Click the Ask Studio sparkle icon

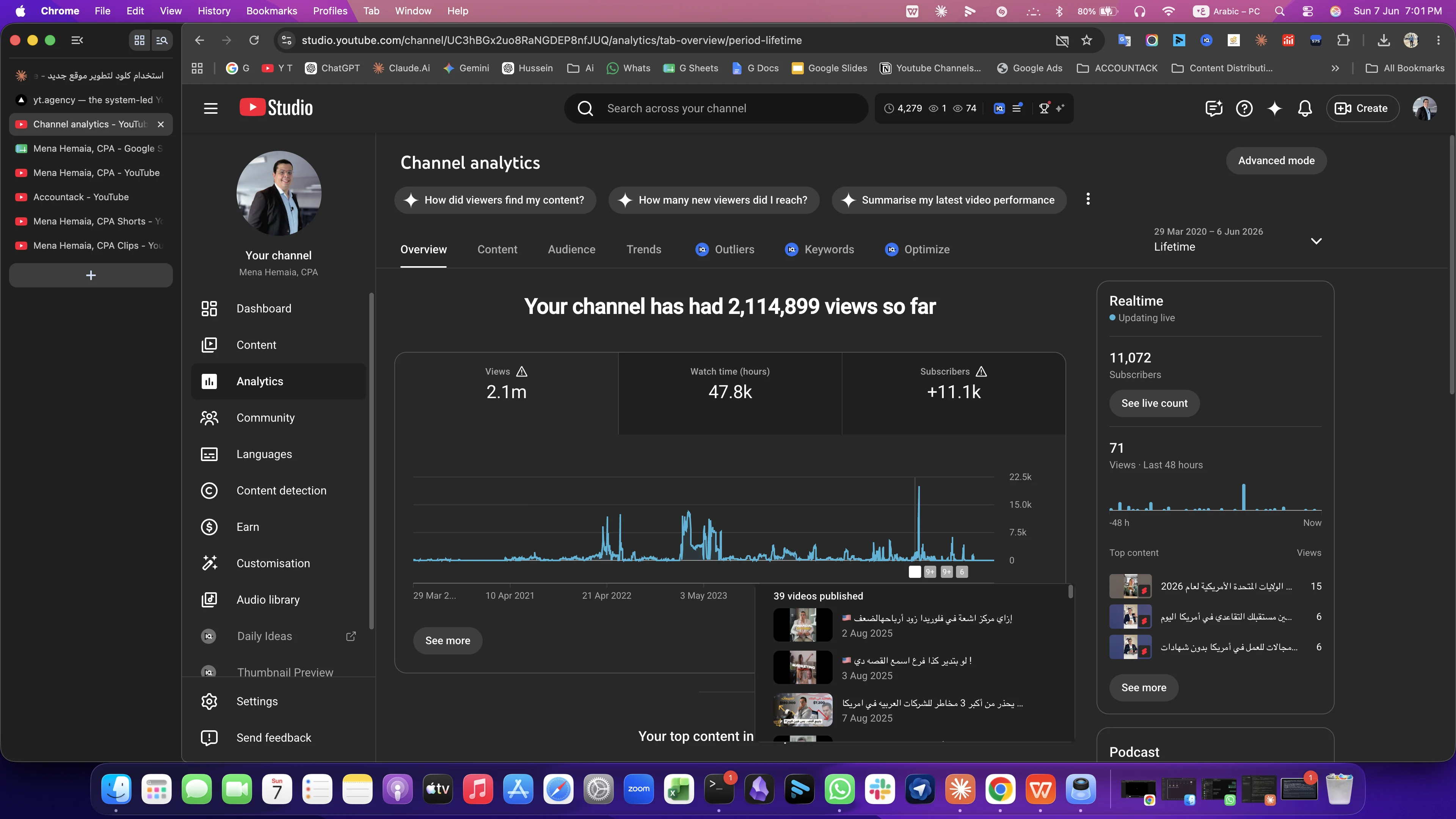pyautogui.click(x=1274, y=108)
